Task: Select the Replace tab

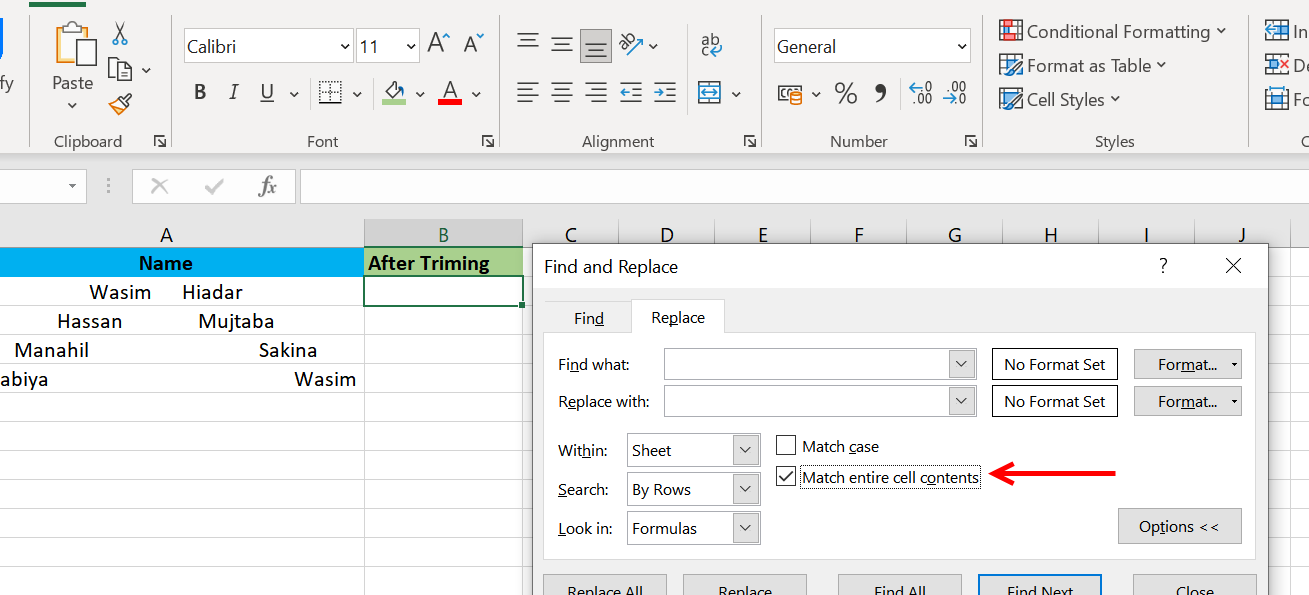Action: pyautogui.click(x=677, y=317)
